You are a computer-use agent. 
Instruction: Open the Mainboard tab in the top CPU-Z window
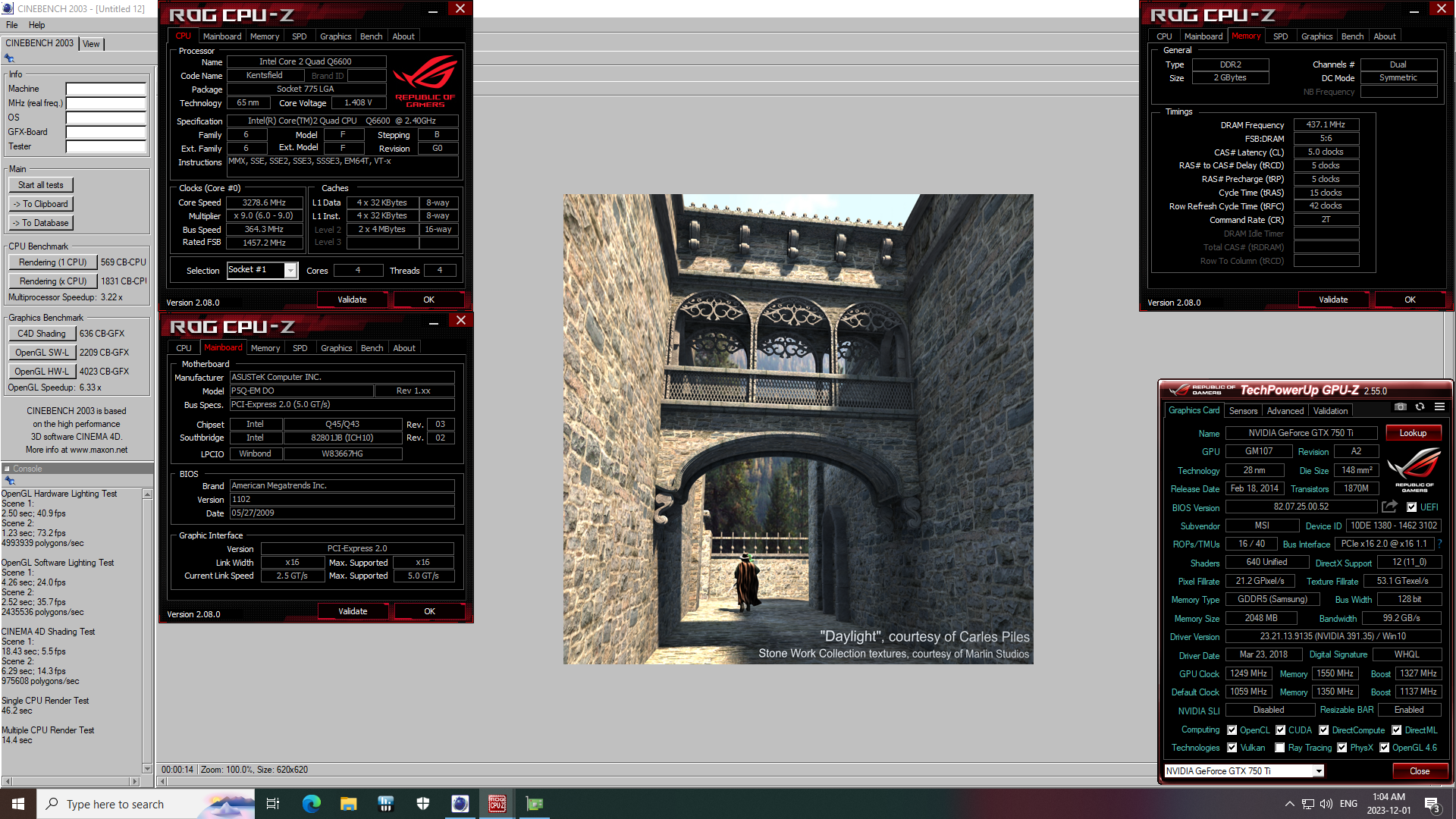coord(221,36)
